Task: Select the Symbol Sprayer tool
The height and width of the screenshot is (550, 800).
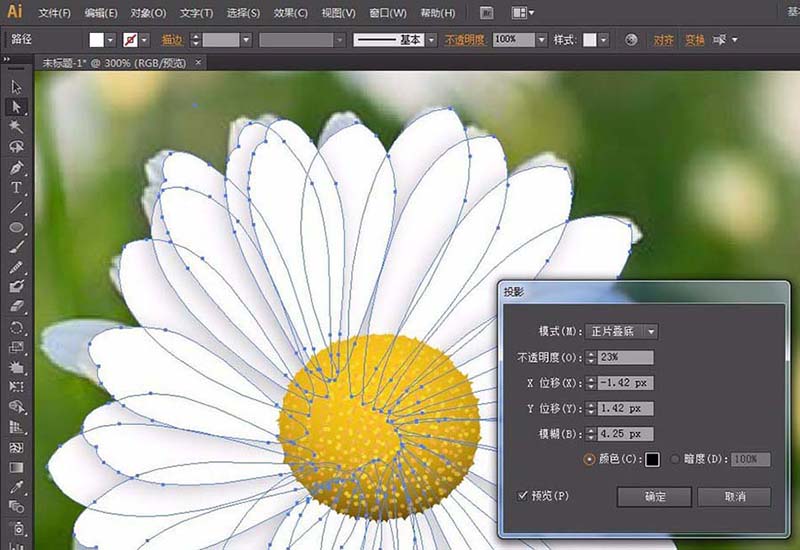Action: [16, 528]
